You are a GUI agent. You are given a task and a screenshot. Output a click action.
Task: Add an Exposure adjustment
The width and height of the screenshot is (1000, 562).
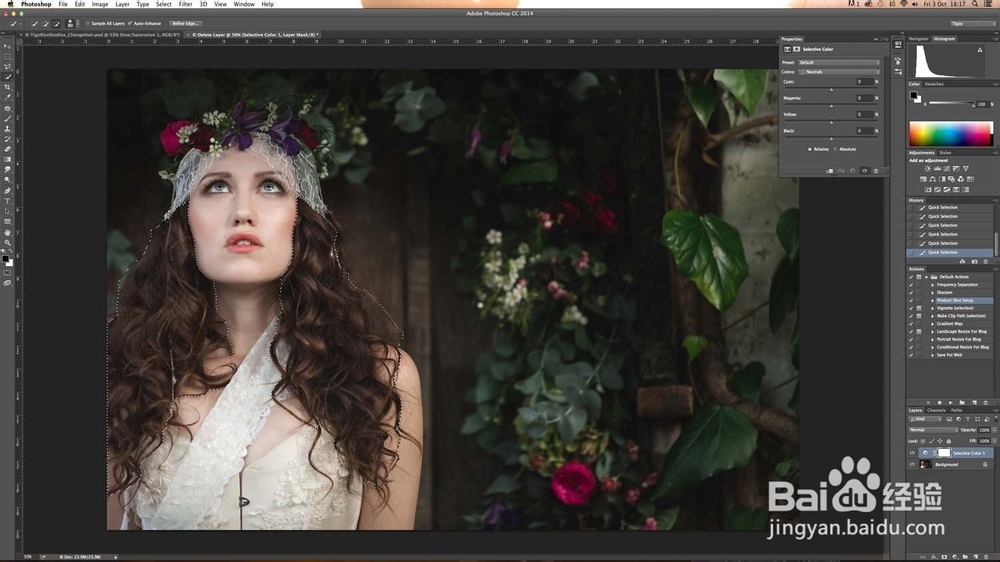pos(956,169)
